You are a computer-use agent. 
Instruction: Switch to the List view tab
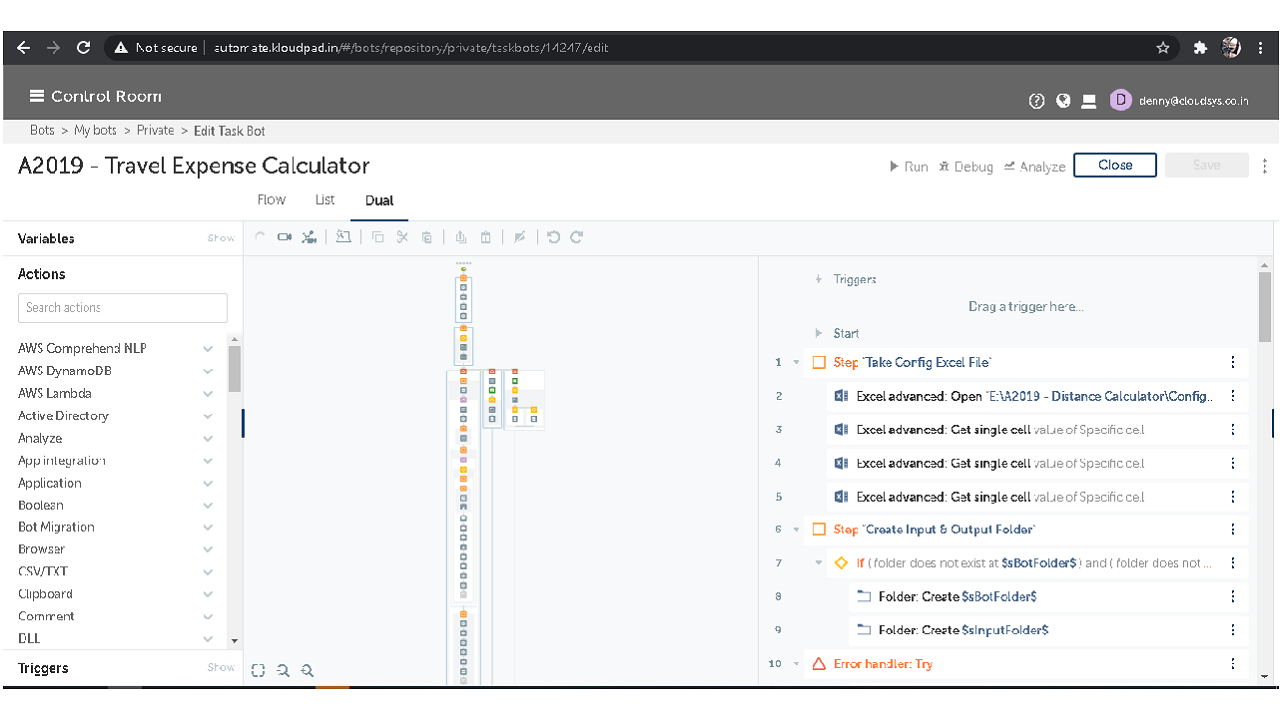[325, 200]
